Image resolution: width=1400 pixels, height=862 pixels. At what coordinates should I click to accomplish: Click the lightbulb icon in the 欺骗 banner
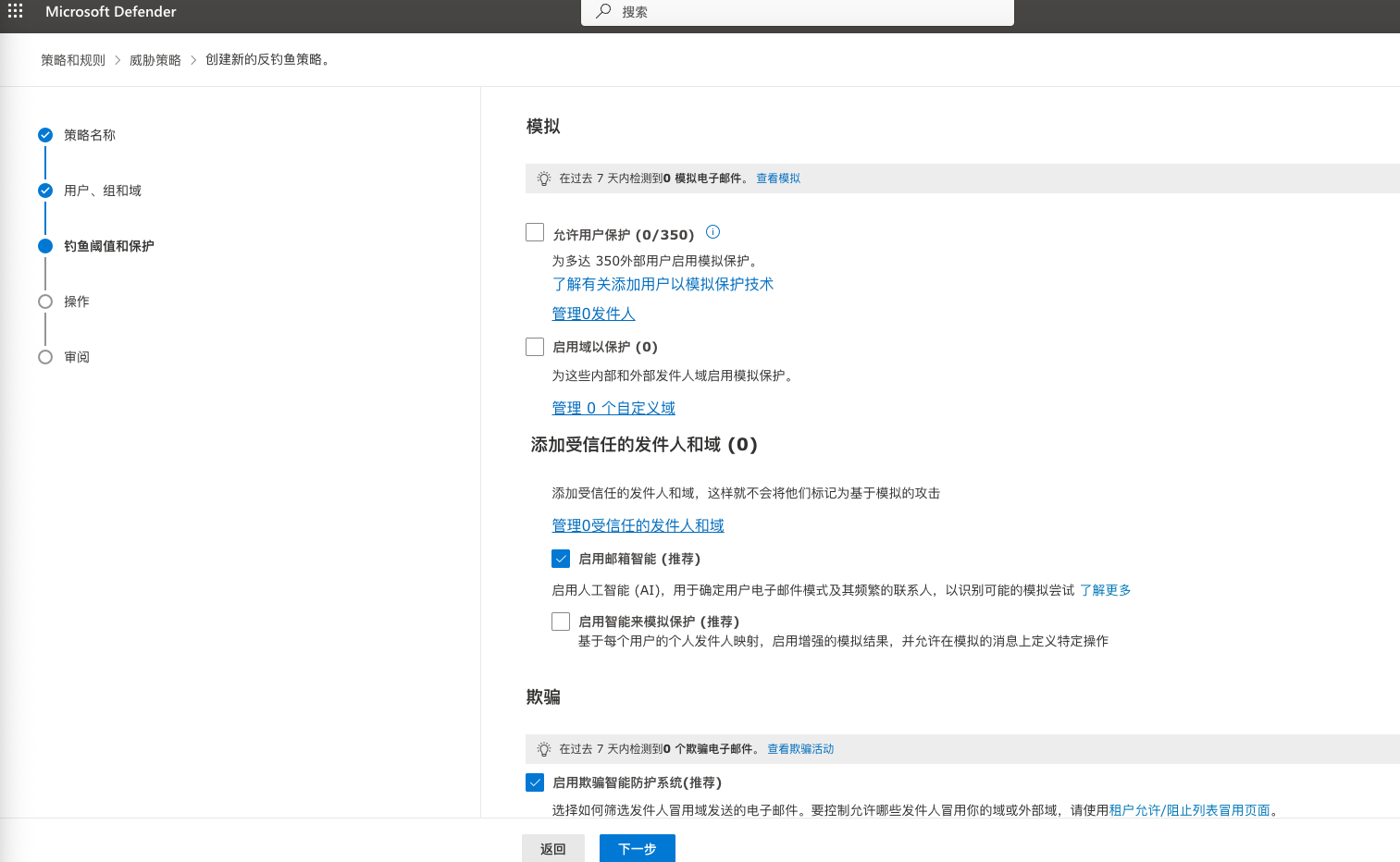(x=544, y=749)
